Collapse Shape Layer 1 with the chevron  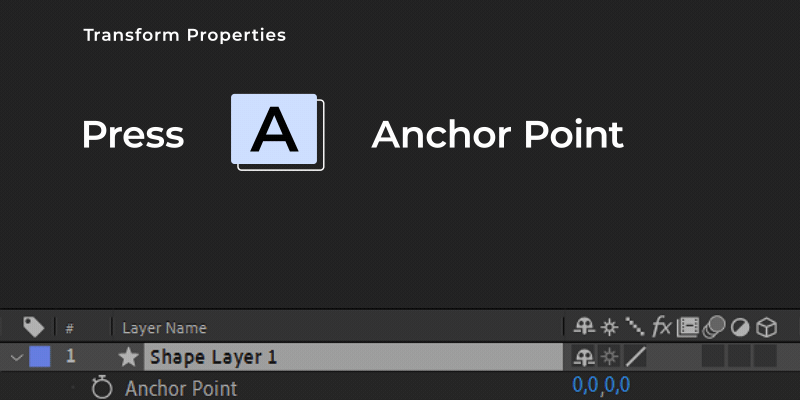pyautogui.click(x=17, y=358)
